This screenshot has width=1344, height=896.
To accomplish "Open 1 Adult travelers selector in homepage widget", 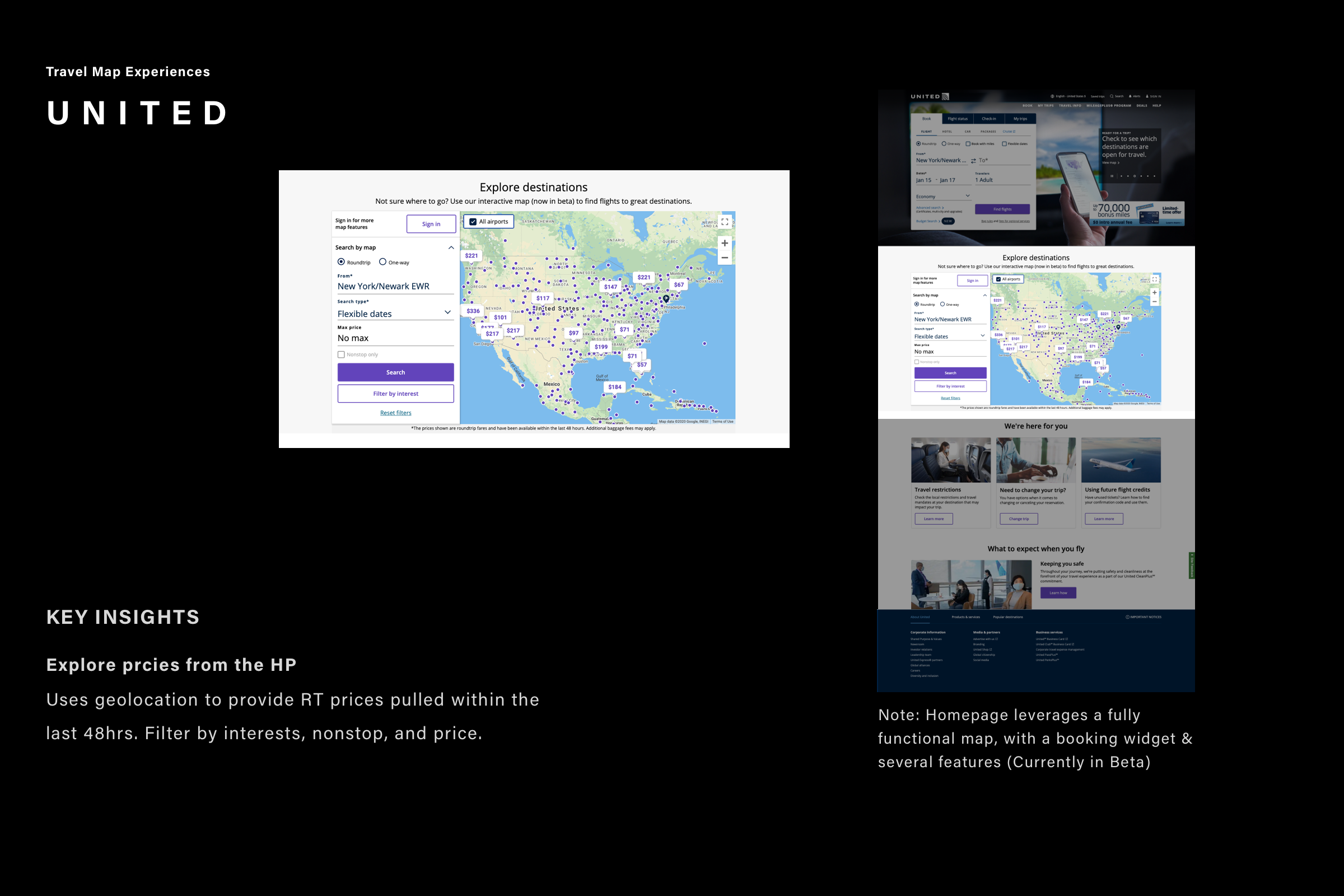I will [1002, 180].
